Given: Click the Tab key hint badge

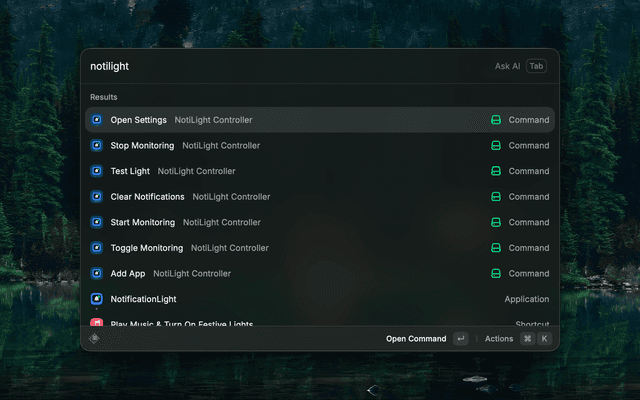Looking at the screenshot, I should (537, 66).
